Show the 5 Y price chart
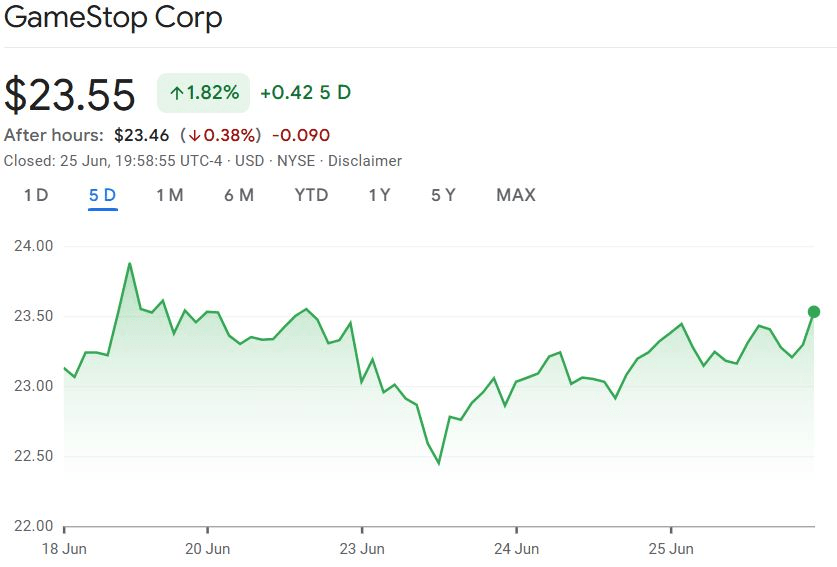Viewport: 837px width, 567px height. coord(443,195)
